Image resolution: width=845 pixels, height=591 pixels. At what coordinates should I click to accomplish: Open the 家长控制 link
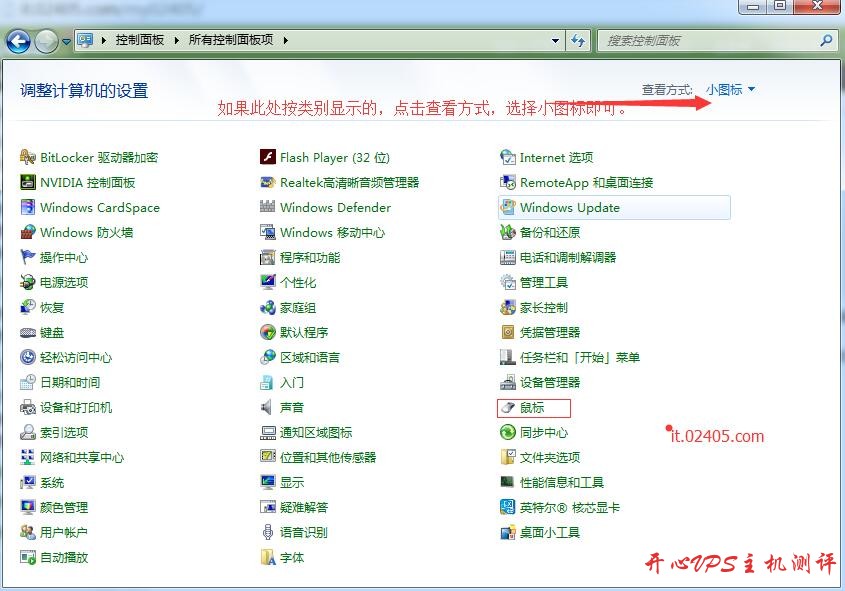[x=544, y=308]
